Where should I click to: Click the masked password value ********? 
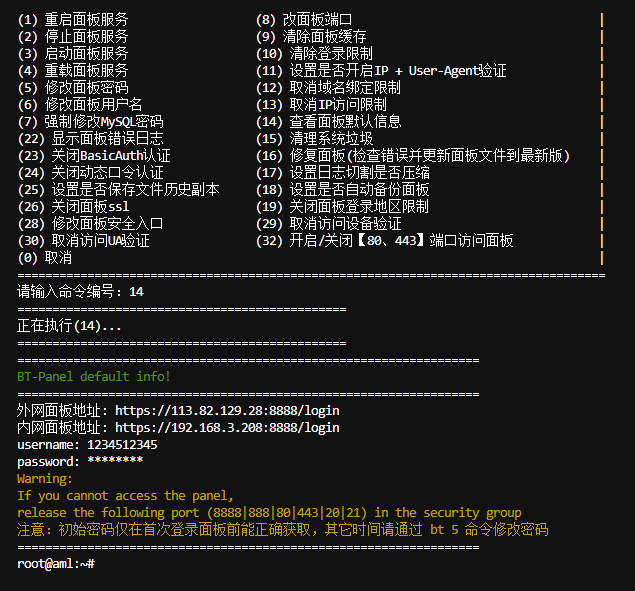[115, 461]
